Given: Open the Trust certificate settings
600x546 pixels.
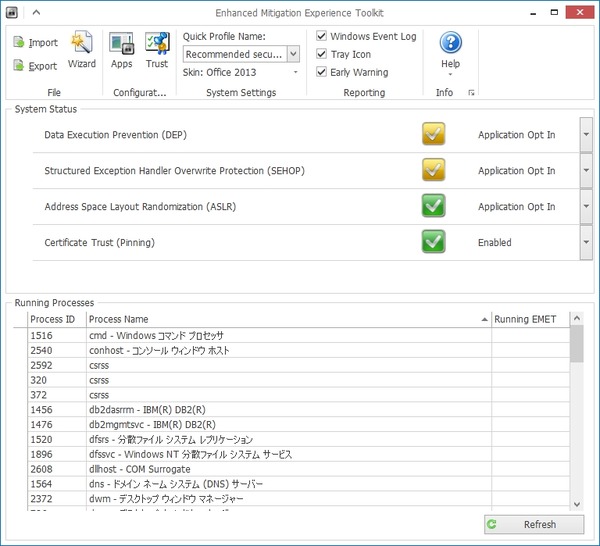Looking at the screenshot, I should click(x=157, y=50).
